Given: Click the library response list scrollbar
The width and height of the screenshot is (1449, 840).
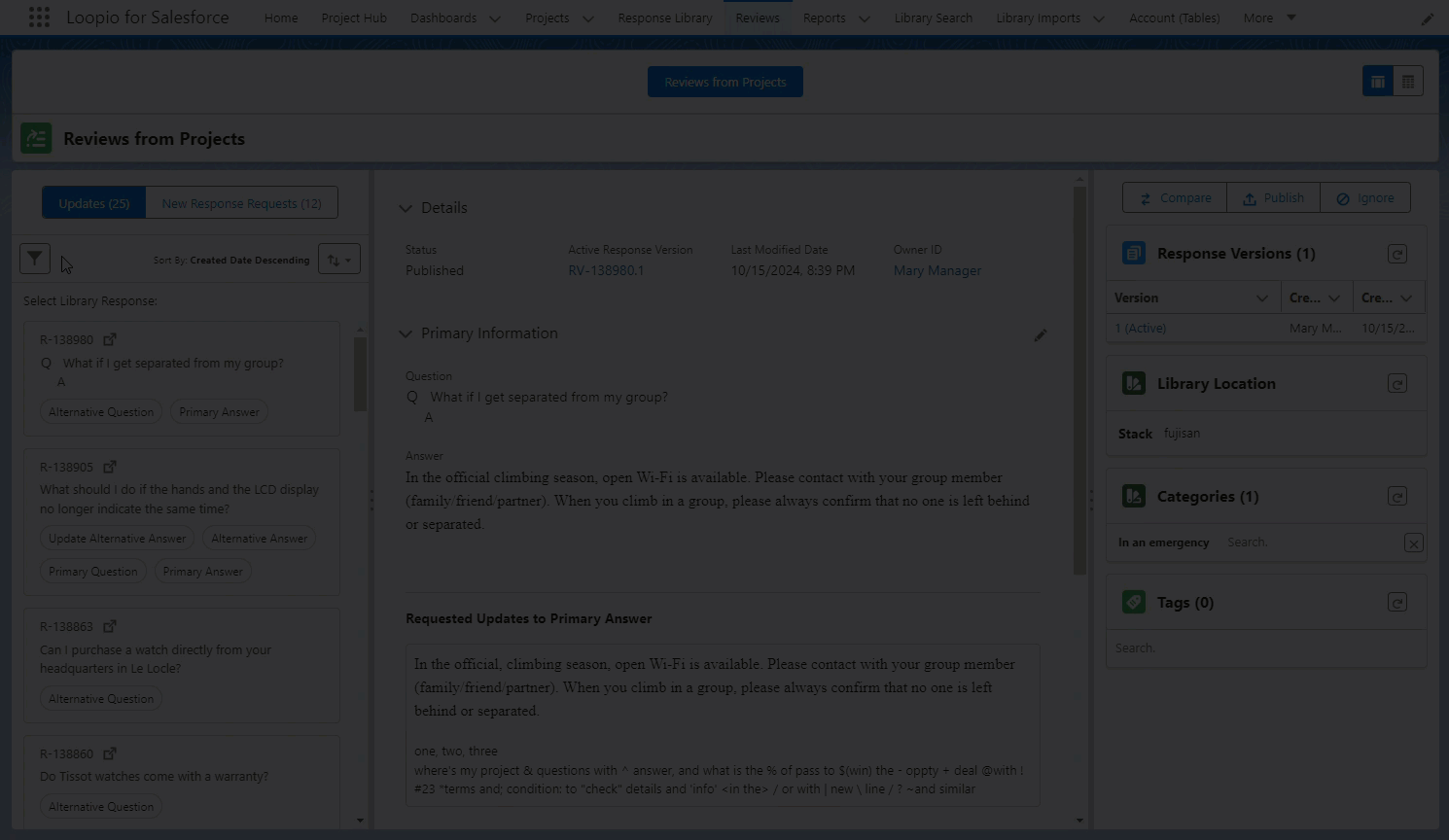Looking at the screenshot, I should click(360, 374).
